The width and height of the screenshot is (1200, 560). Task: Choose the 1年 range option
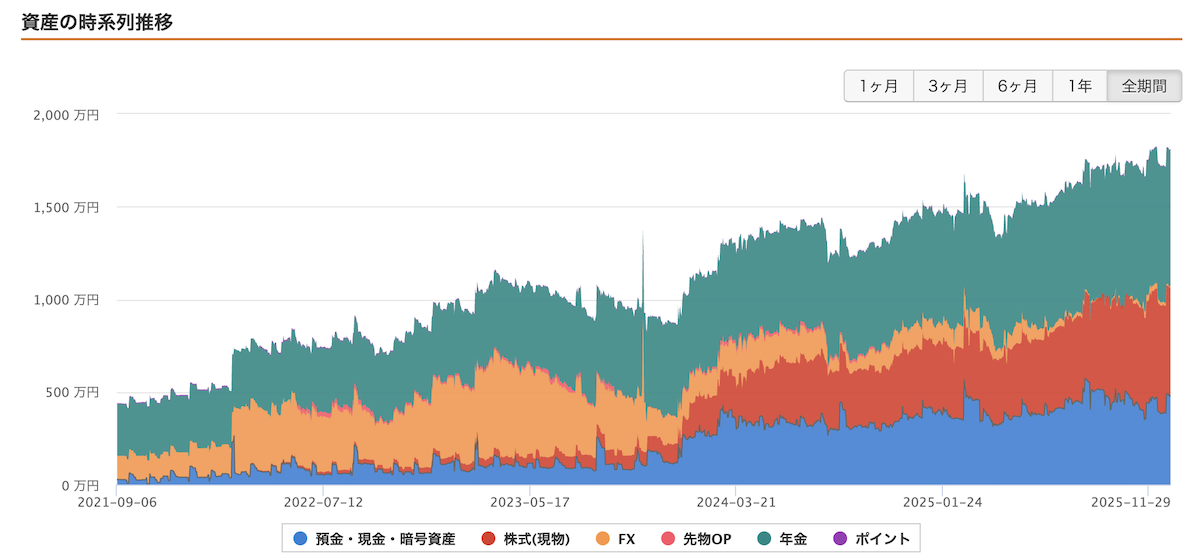tap(1079, 86)
